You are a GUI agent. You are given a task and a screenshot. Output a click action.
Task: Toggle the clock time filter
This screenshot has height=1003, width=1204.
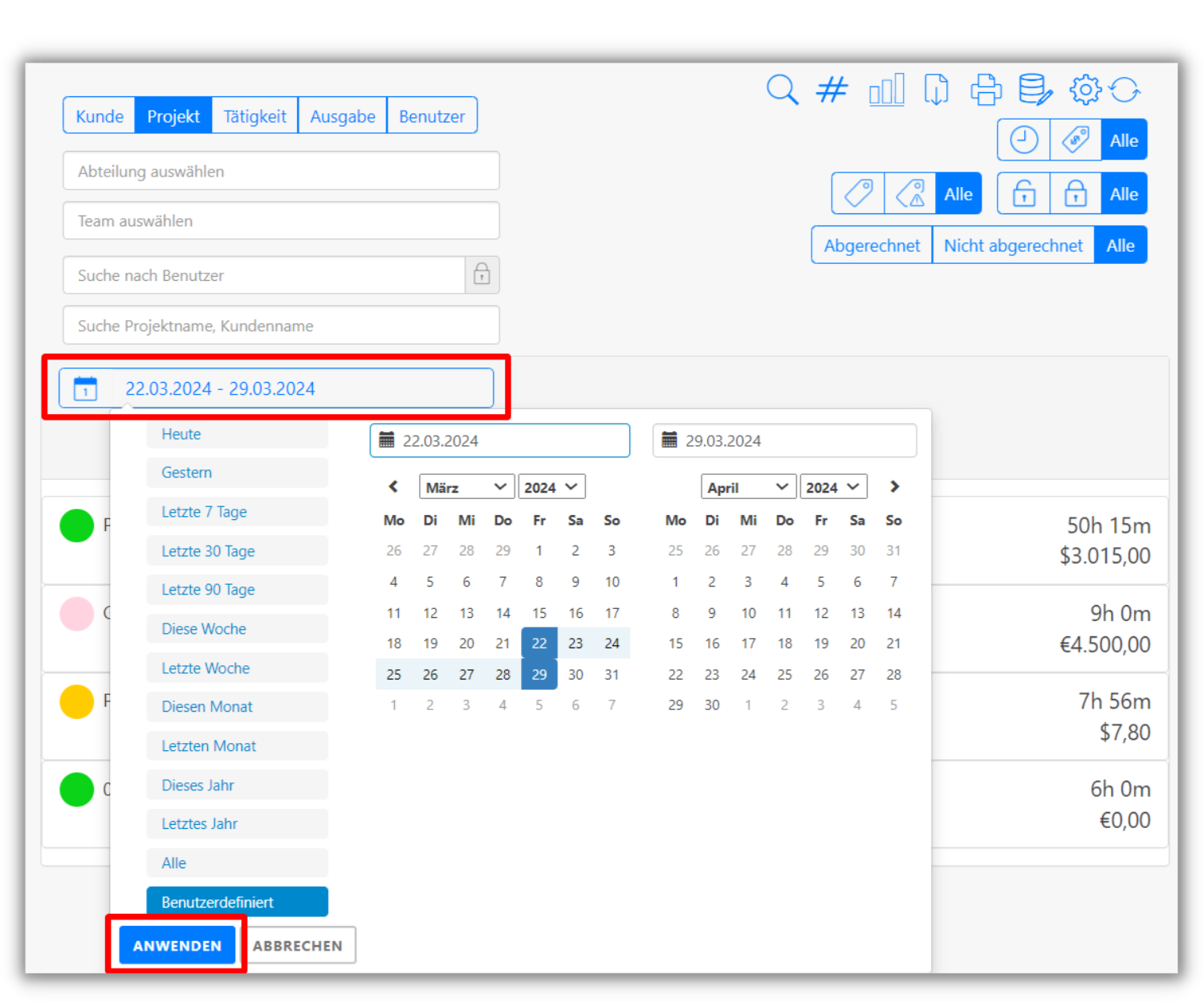(1023, 140)
